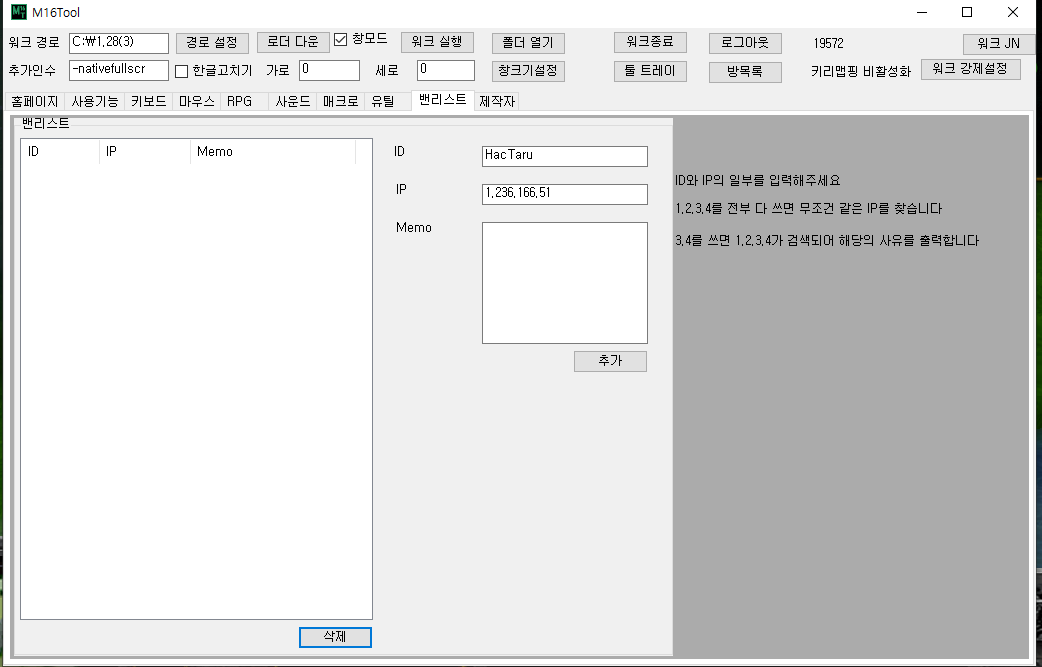Click the 폴더 열기 button
1042x667 pixels.
(528, 43)
